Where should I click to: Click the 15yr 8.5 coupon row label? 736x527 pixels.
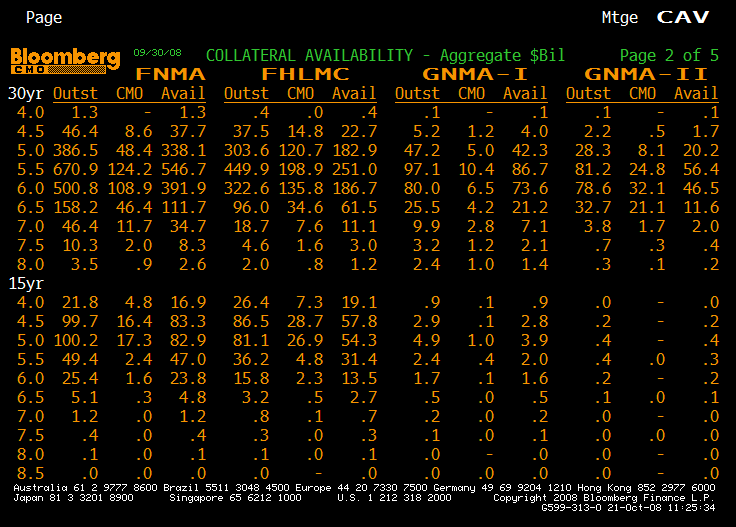[x=31, y=474]
